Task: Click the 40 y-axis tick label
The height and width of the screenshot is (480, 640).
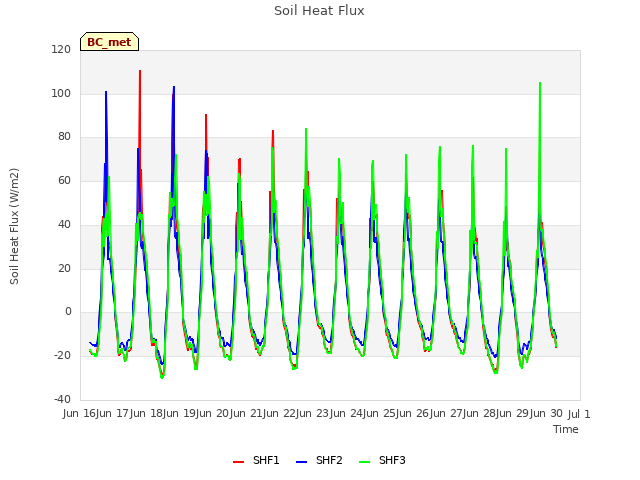Action: pos(64,224)
